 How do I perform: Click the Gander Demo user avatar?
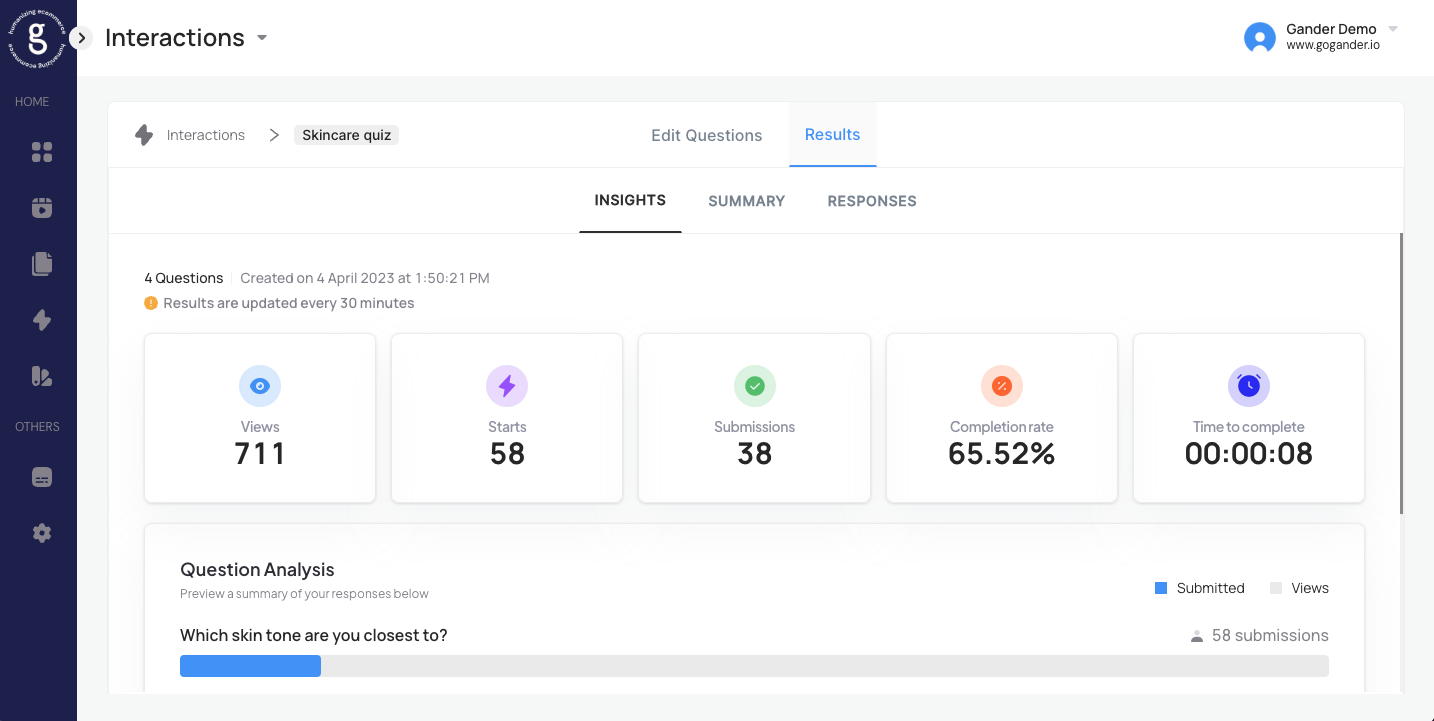coord(1260,38)
